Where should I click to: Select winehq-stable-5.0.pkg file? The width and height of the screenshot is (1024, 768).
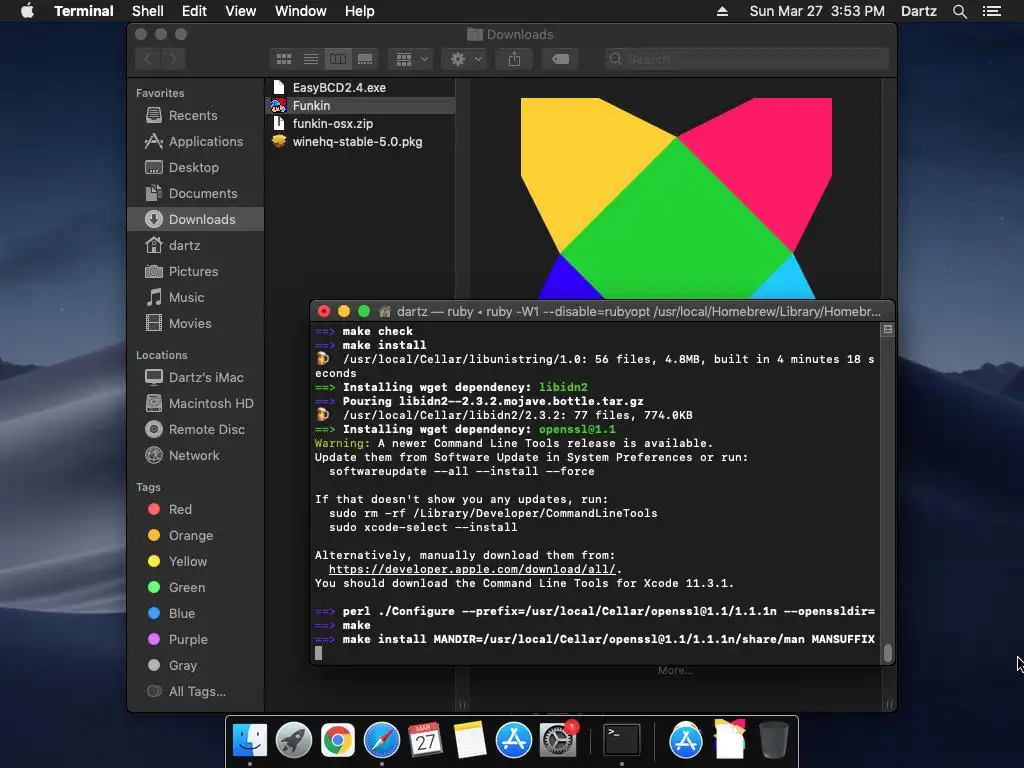click(360, 142)
